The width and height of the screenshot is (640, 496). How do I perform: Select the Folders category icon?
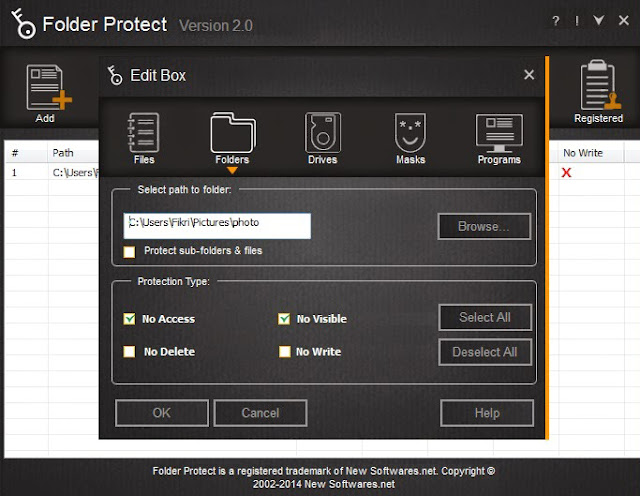tap(233, 133)
